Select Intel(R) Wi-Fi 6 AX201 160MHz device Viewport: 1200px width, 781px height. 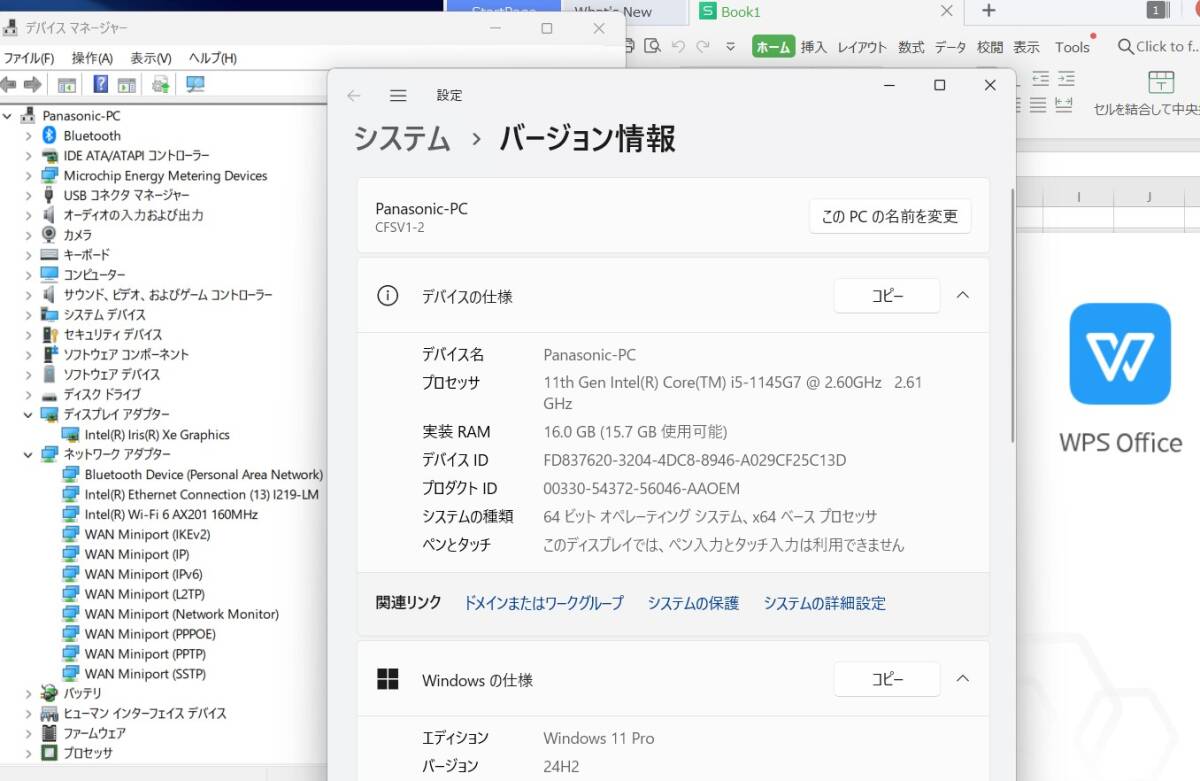(171, 514)
